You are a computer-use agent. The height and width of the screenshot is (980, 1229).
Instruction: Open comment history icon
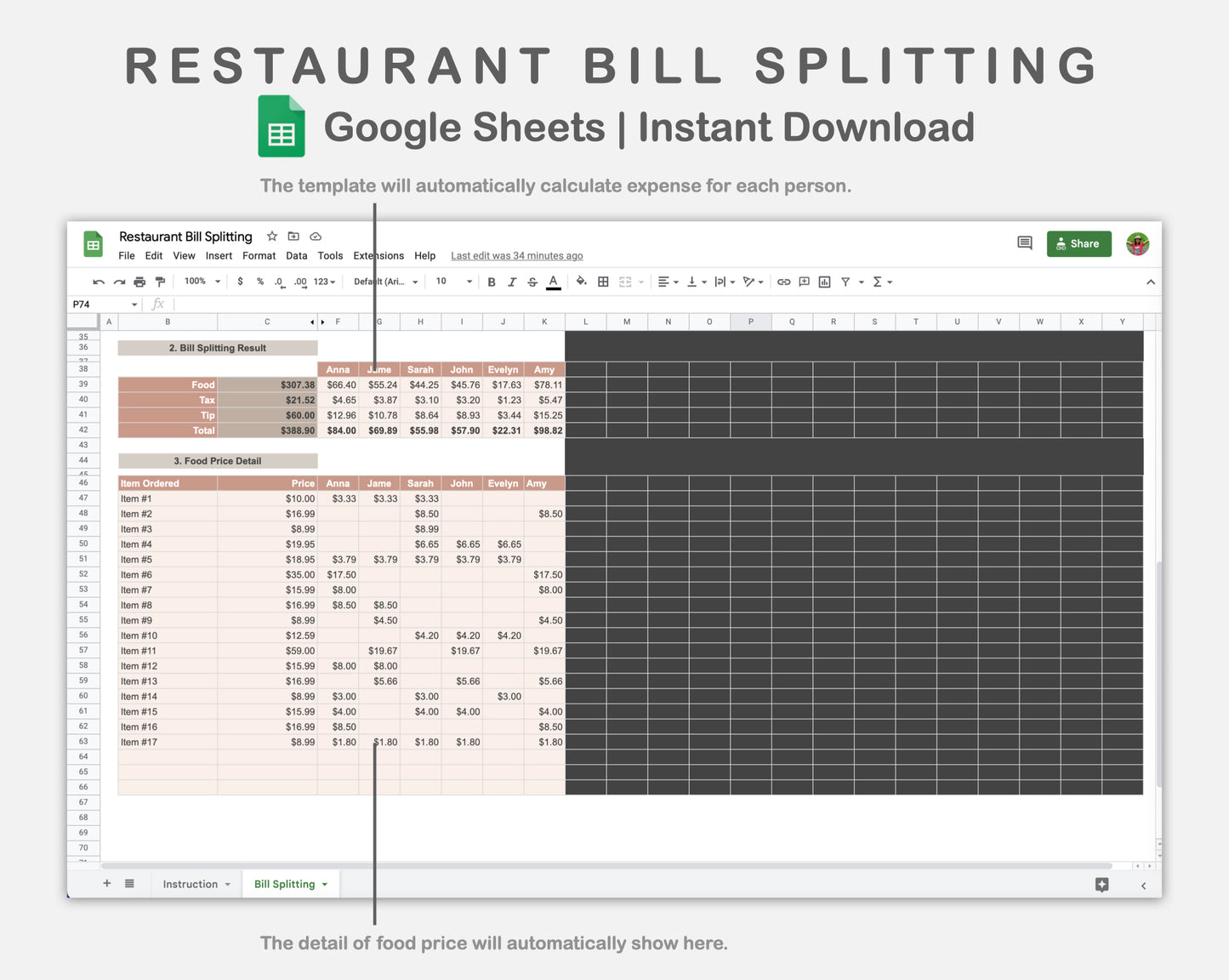click(1025, 243)
